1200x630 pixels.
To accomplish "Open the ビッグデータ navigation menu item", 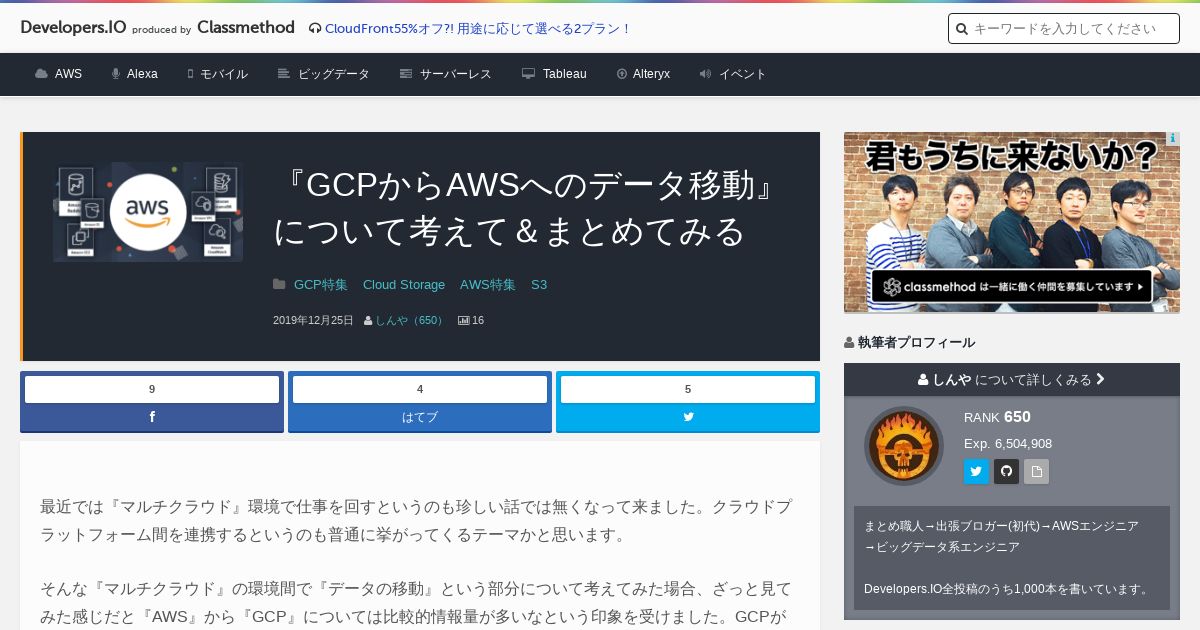I will click(x=334, y=74).
